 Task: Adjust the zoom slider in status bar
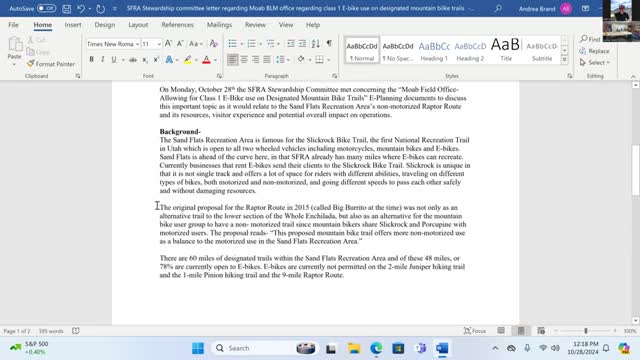click(586, 331)
